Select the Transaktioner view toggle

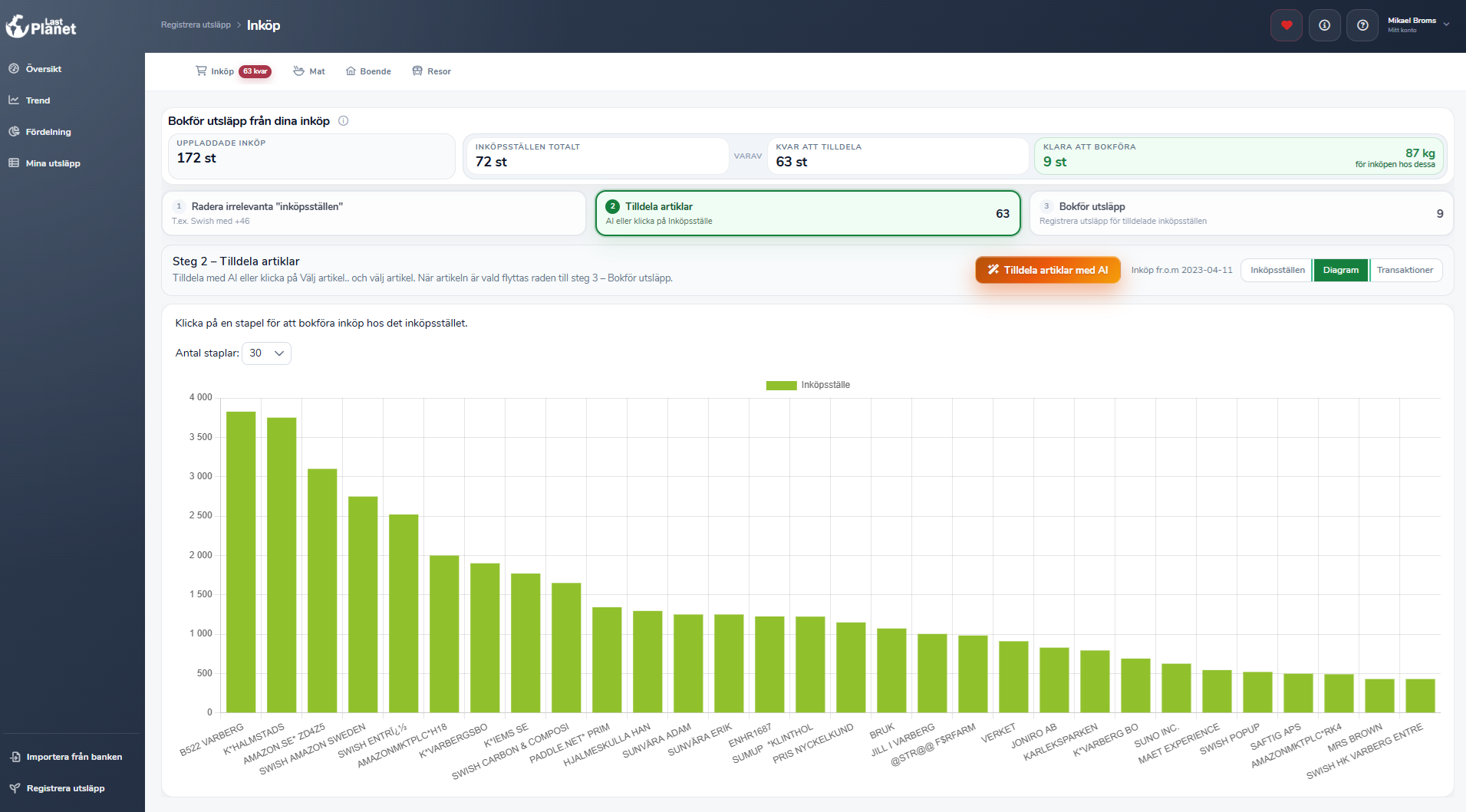[1405, 270]
